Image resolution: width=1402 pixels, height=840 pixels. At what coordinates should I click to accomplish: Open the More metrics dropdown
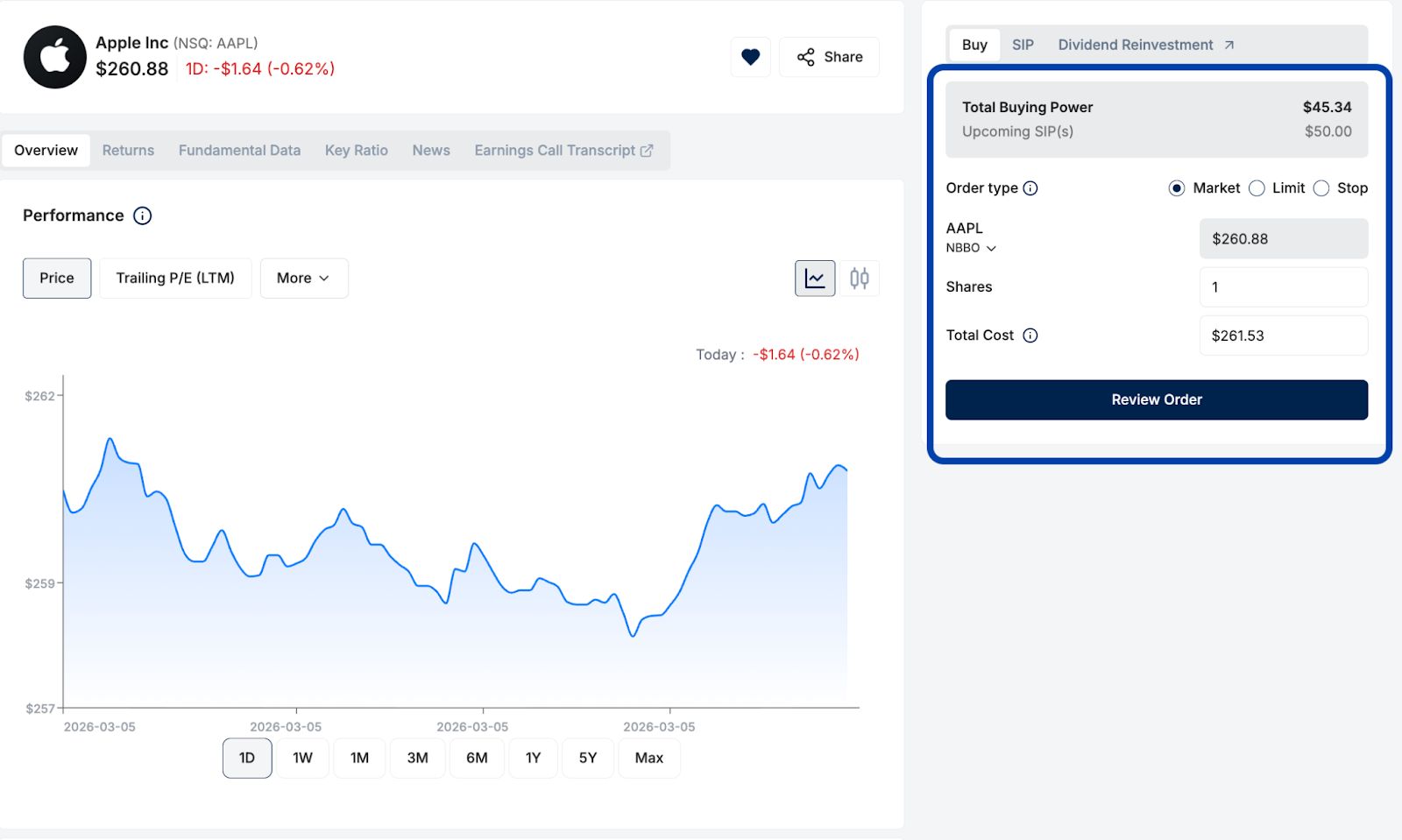[x=303, y=279]
